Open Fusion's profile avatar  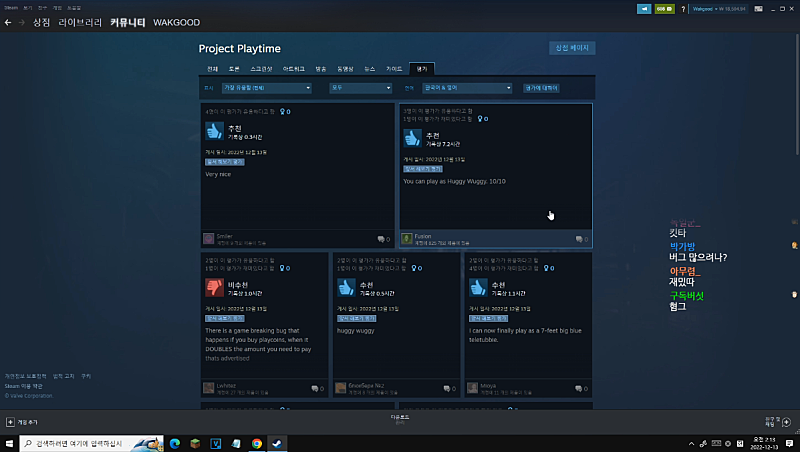tap(407, 239)
